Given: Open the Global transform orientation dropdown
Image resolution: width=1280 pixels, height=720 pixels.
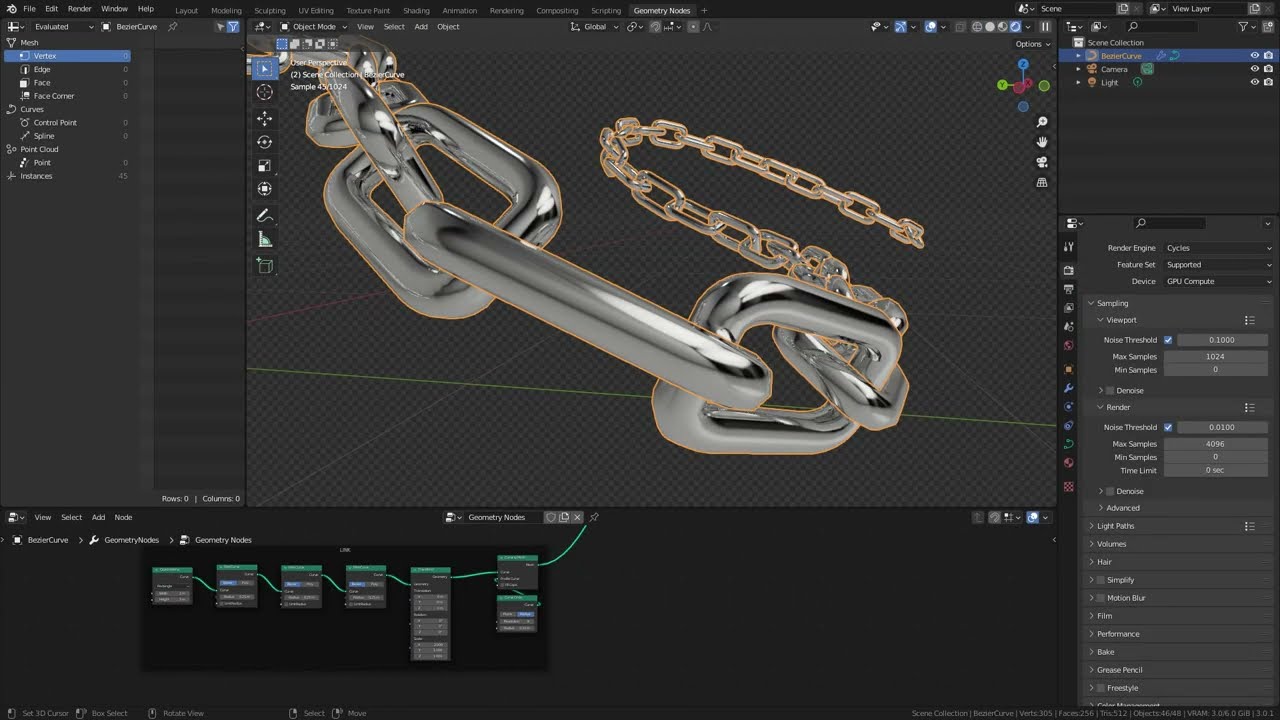Looking at the screenshot, I should coord(596,27).
